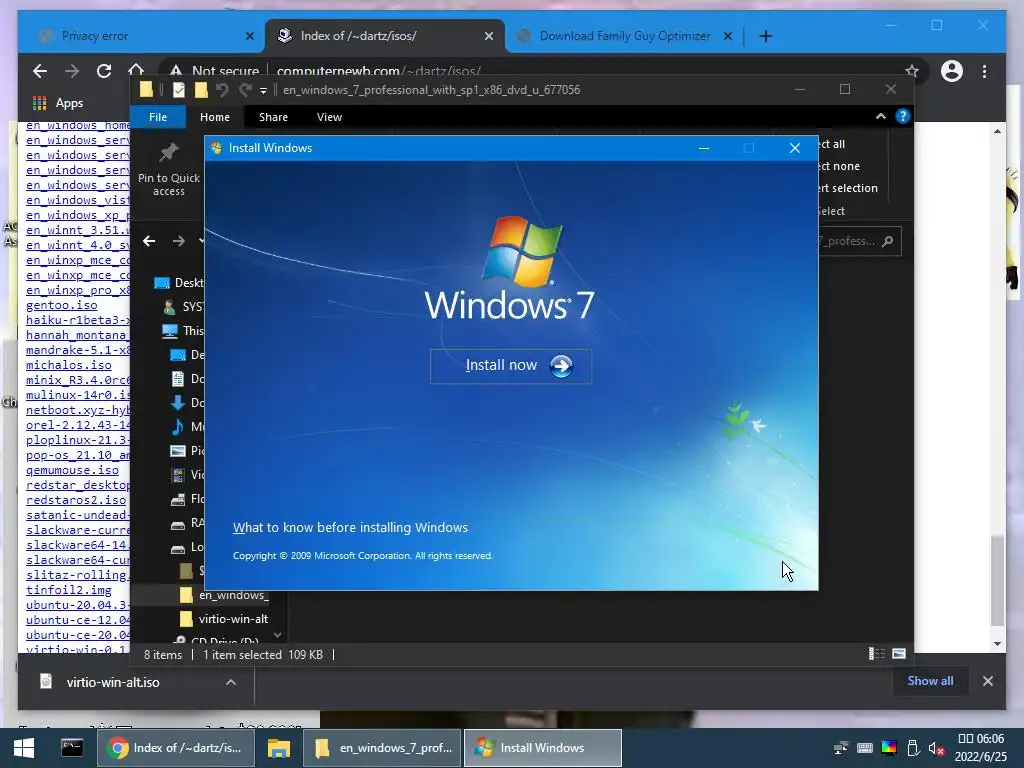Click the muted volume tray icon

point(936,748)
